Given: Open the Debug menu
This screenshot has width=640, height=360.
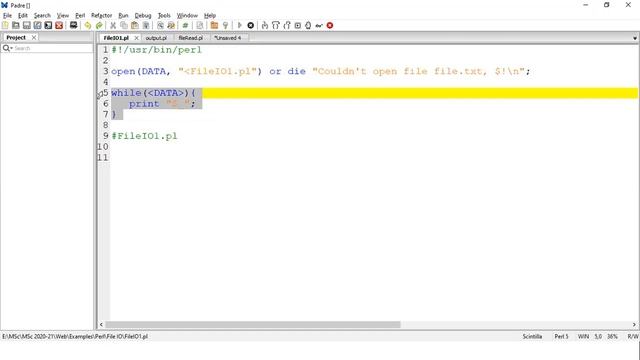Looking at the screenshot, I should (x=143, y=16).
